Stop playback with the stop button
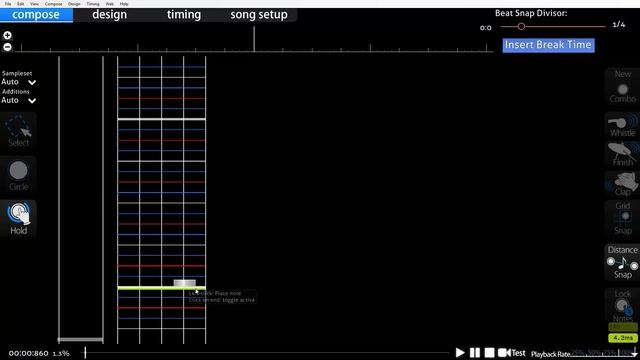The height and width of the screenshot is (360, 640). (489, 352)
